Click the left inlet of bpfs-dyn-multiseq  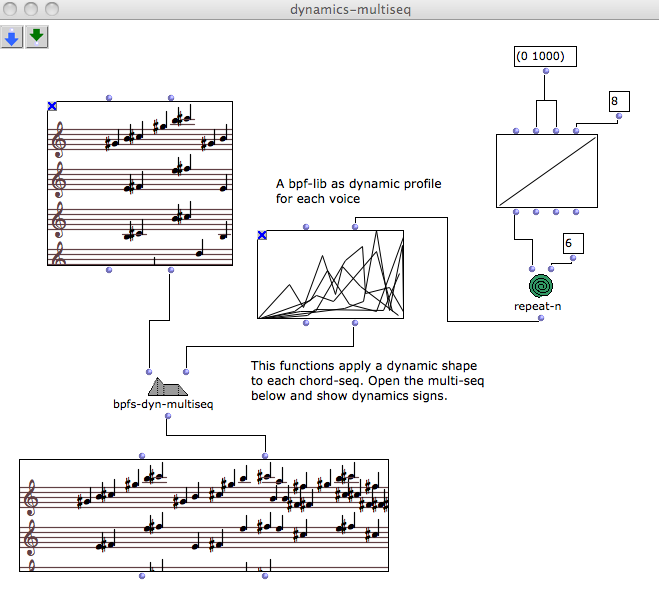[x=149, y=369]
